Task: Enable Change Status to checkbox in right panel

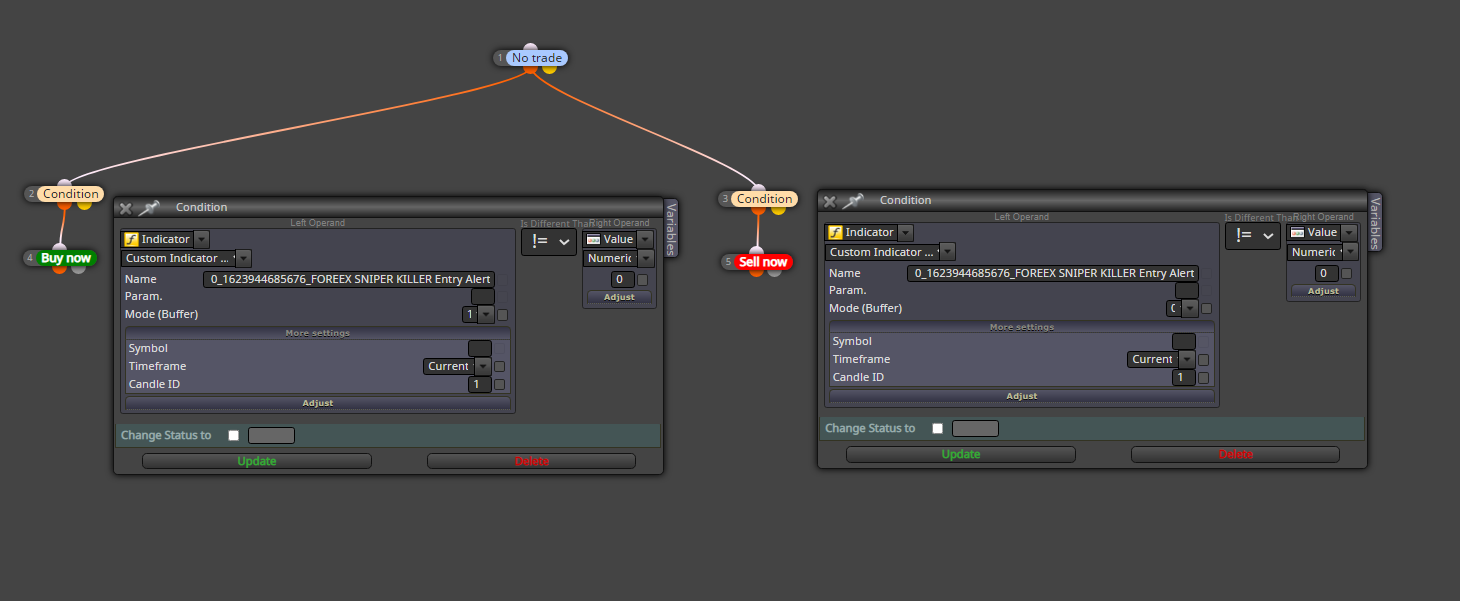Action: [x=938, y=429]
